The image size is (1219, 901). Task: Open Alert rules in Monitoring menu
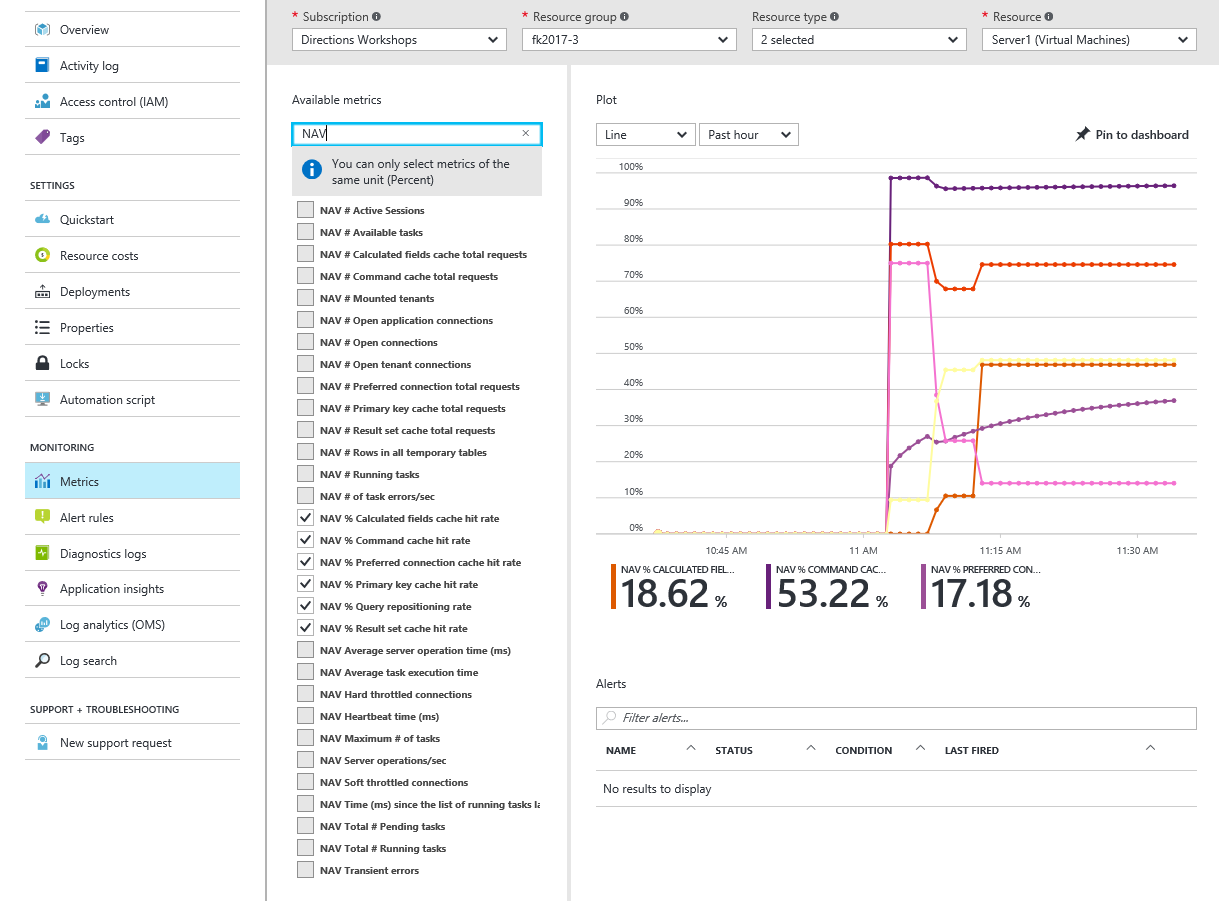tap(87, 518)
